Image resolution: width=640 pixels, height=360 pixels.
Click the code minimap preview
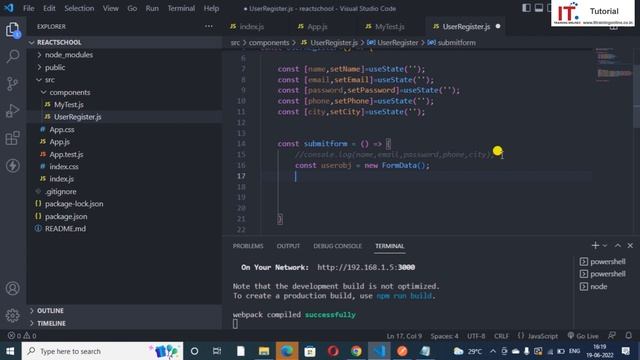coord(612,65)
